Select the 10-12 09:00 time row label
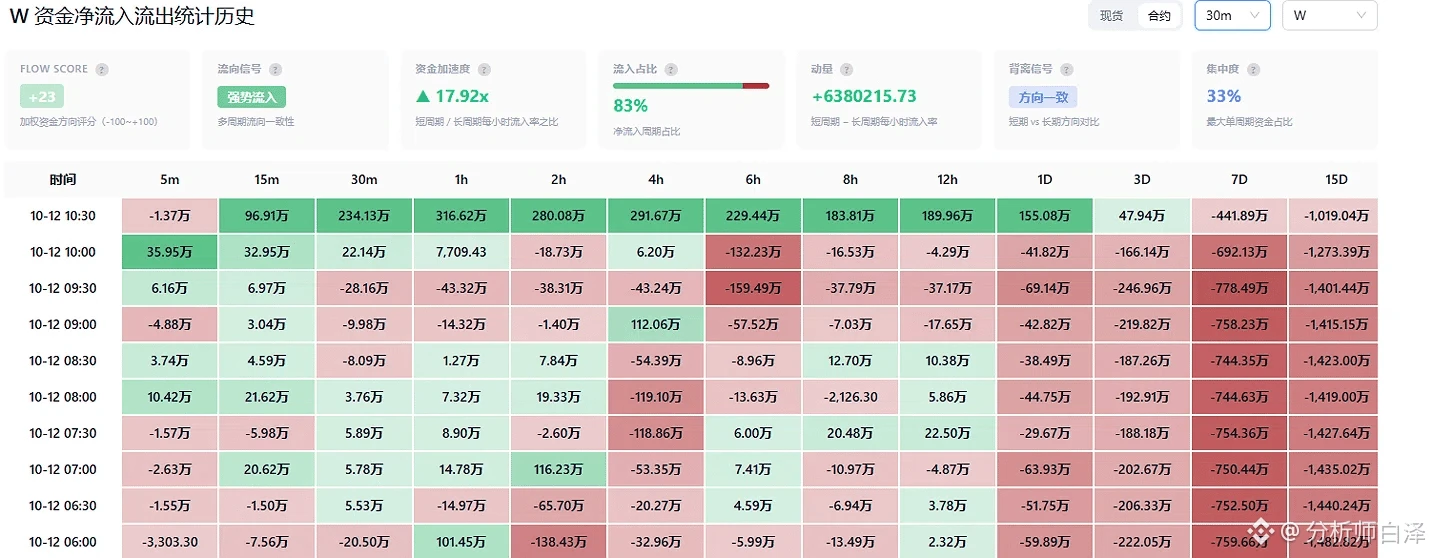 click(63, 324)
